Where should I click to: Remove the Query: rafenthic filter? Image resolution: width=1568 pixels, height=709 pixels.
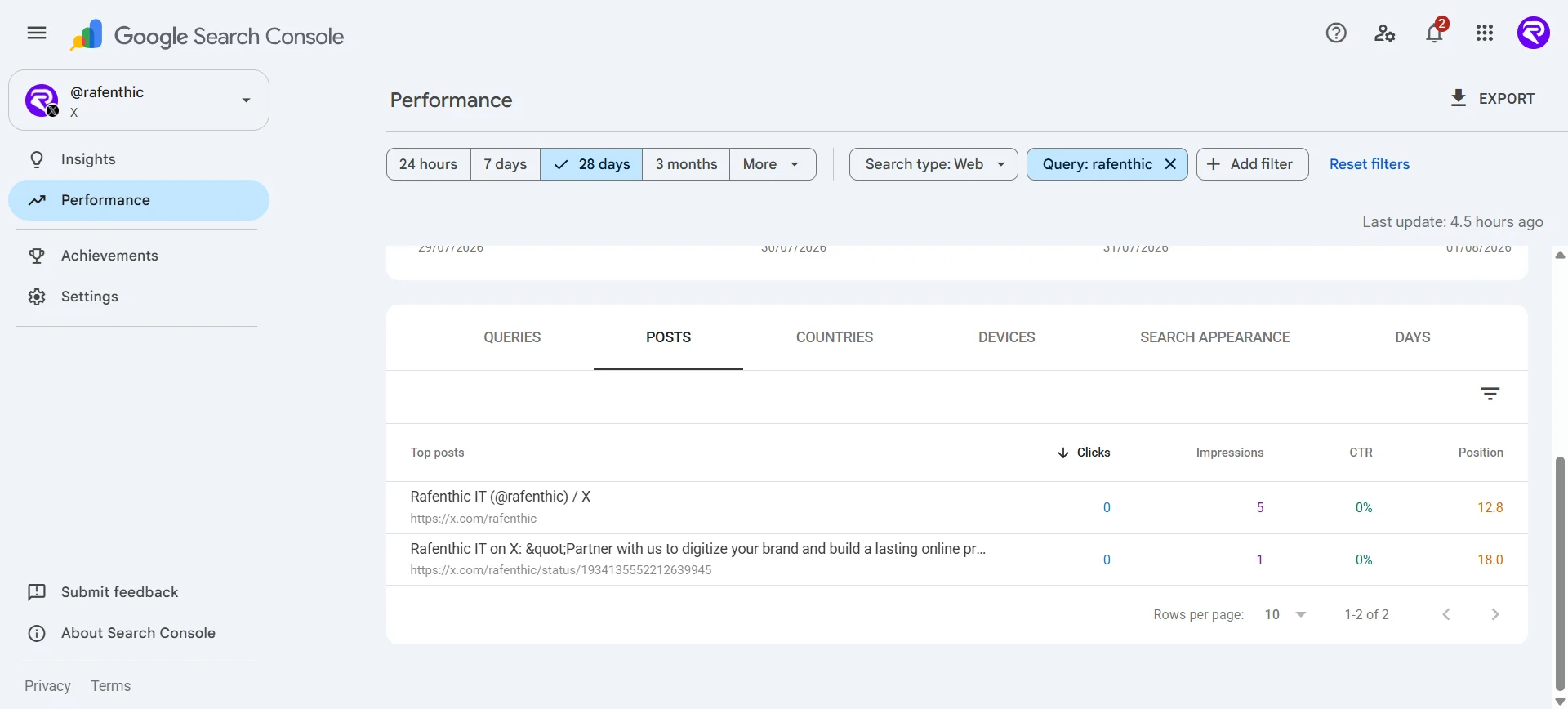[1170, 164]
